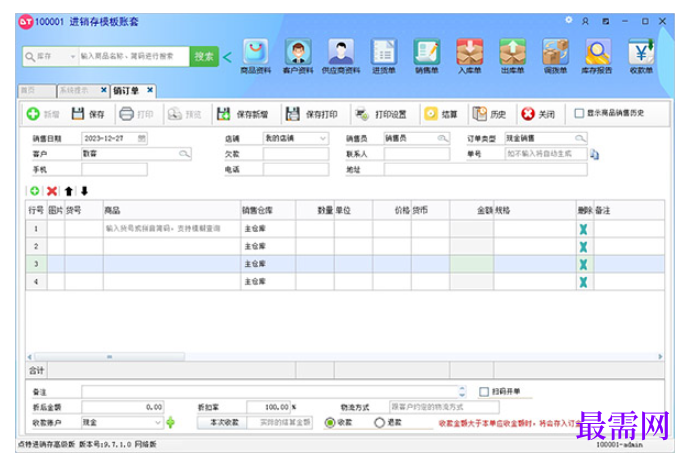Image resolution: width=688 pixels, height=457 pixels.
Task: Open 进货单 purchase order icon
Action: [x=384, y=56]
